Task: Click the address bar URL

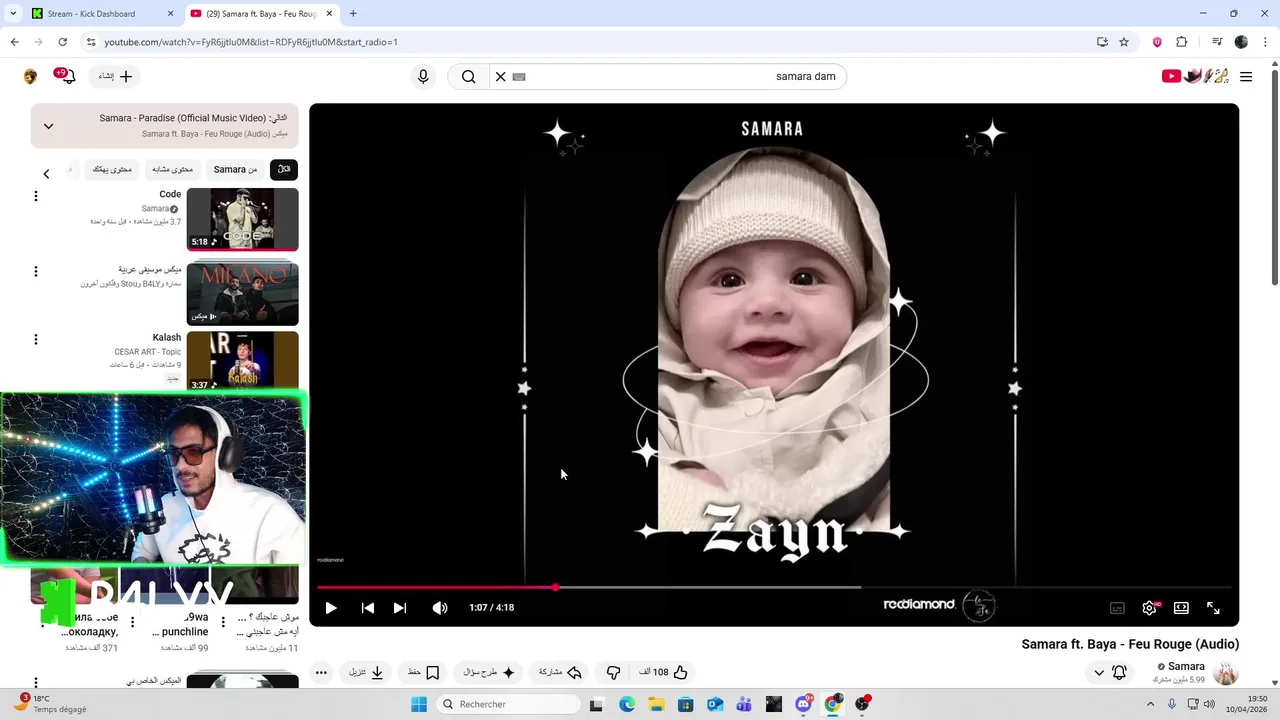Action: [251, 42]
